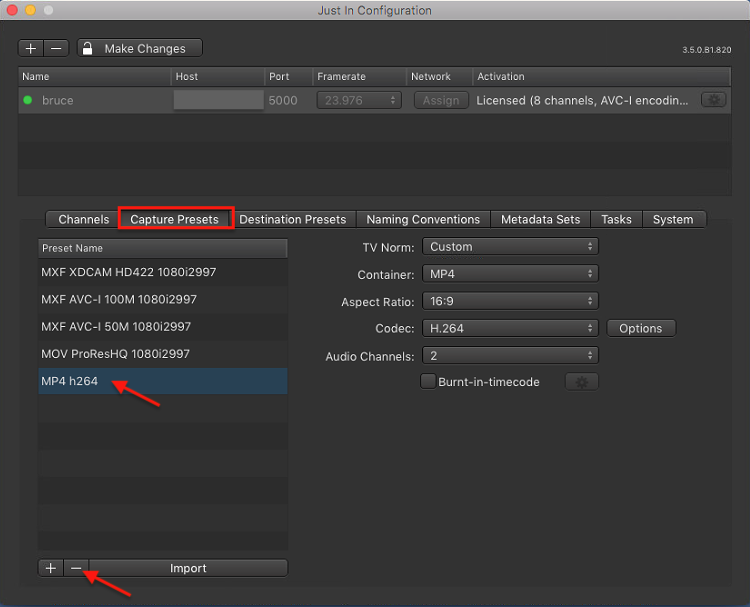Click the Activation column header
This screenshot has width=750, height=607.
(x=602, y=77)
